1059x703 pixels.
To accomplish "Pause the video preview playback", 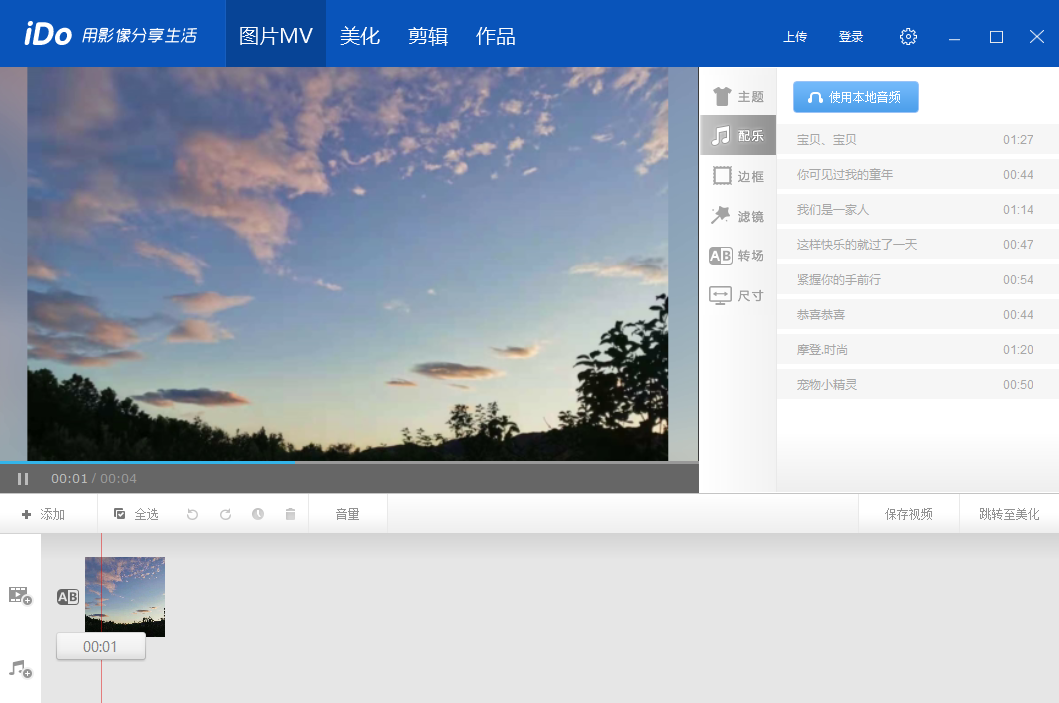I will 23,479.
